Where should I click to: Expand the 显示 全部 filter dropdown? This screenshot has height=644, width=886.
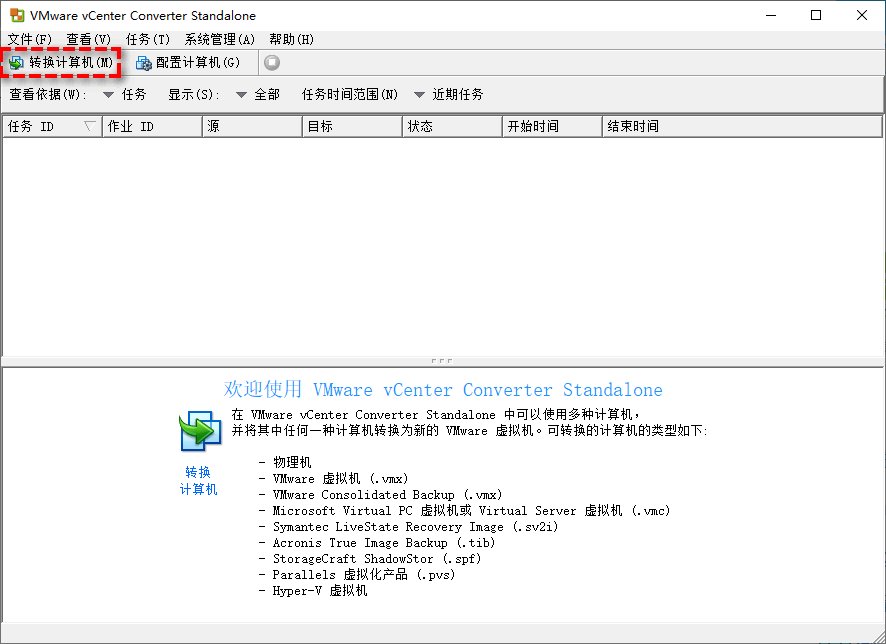[x=241, y=95]
